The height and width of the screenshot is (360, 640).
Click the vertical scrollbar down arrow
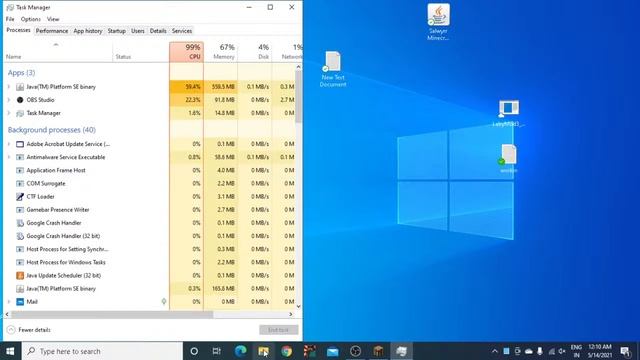pyautogui.click(x=298, y=306)
